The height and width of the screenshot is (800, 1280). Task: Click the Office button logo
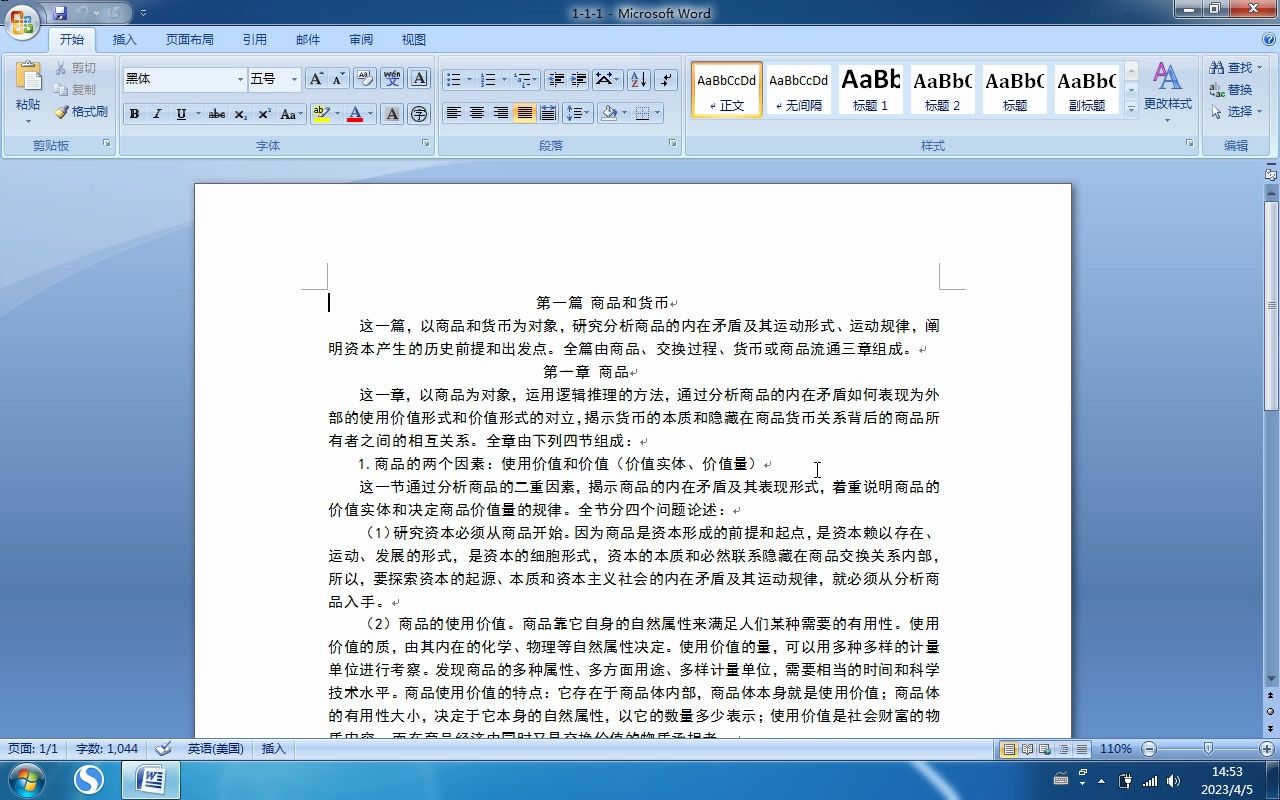coord(22,22)
